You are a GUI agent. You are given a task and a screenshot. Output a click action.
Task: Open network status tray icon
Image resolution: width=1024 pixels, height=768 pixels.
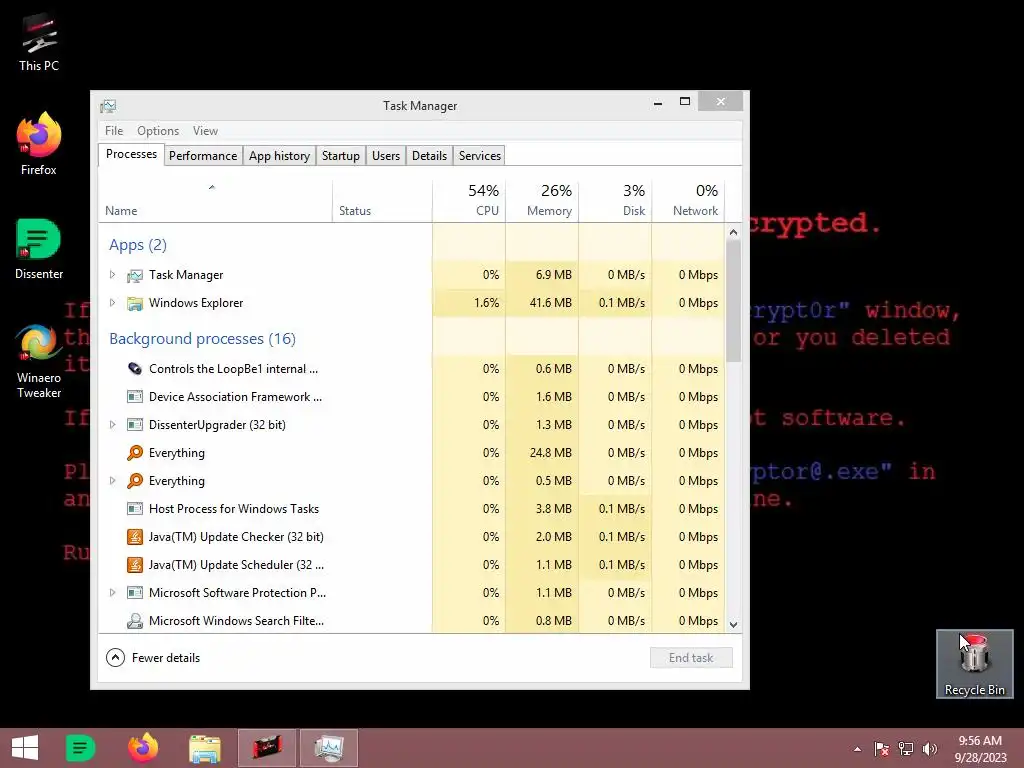906,749
